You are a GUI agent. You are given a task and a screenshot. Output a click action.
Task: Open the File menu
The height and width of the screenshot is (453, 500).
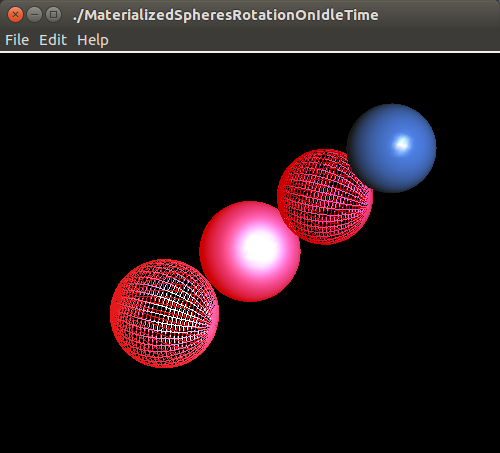[x=17, y=40]
